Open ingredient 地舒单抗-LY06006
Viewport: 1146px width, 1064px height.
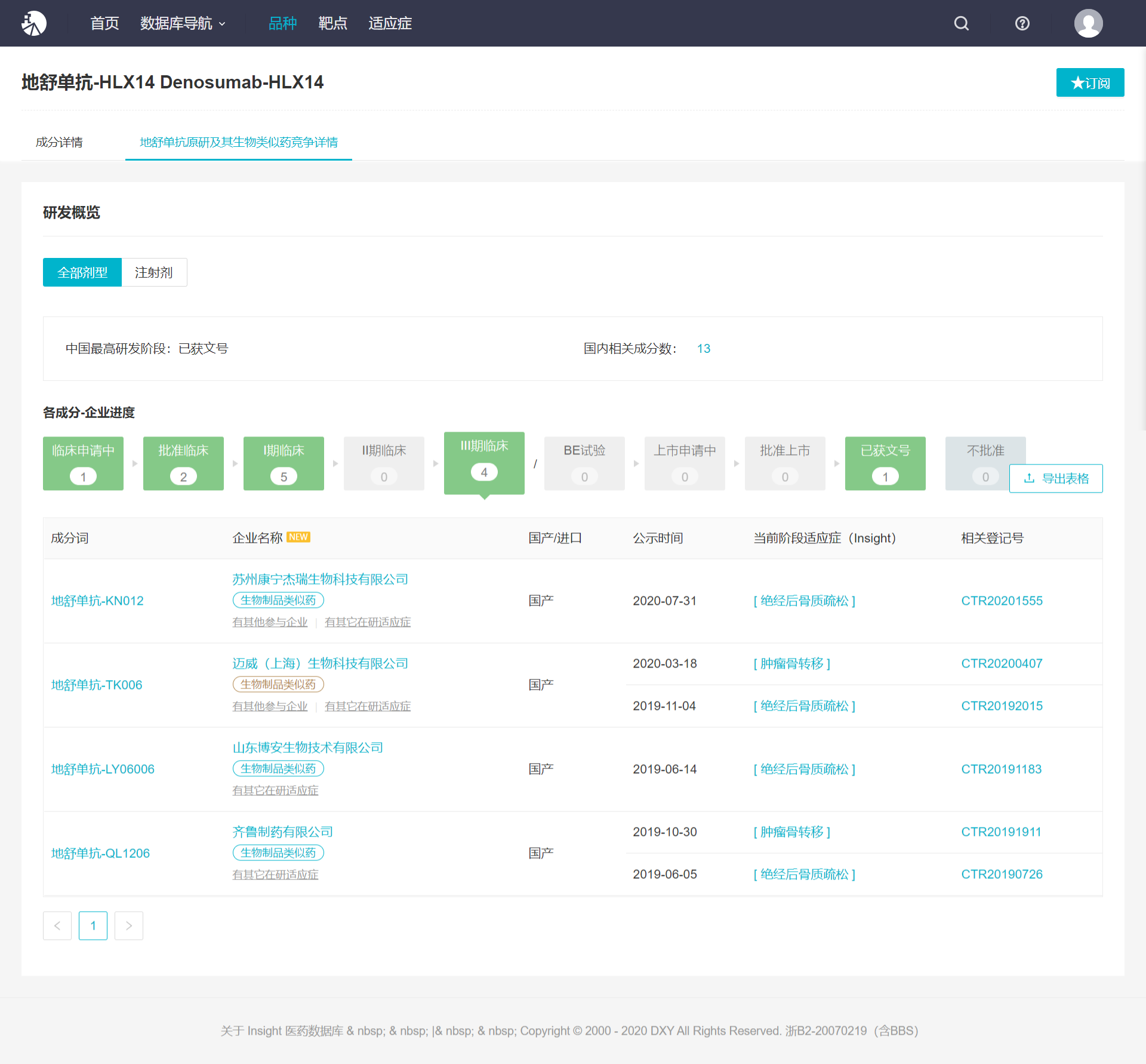tap(103, 769)
